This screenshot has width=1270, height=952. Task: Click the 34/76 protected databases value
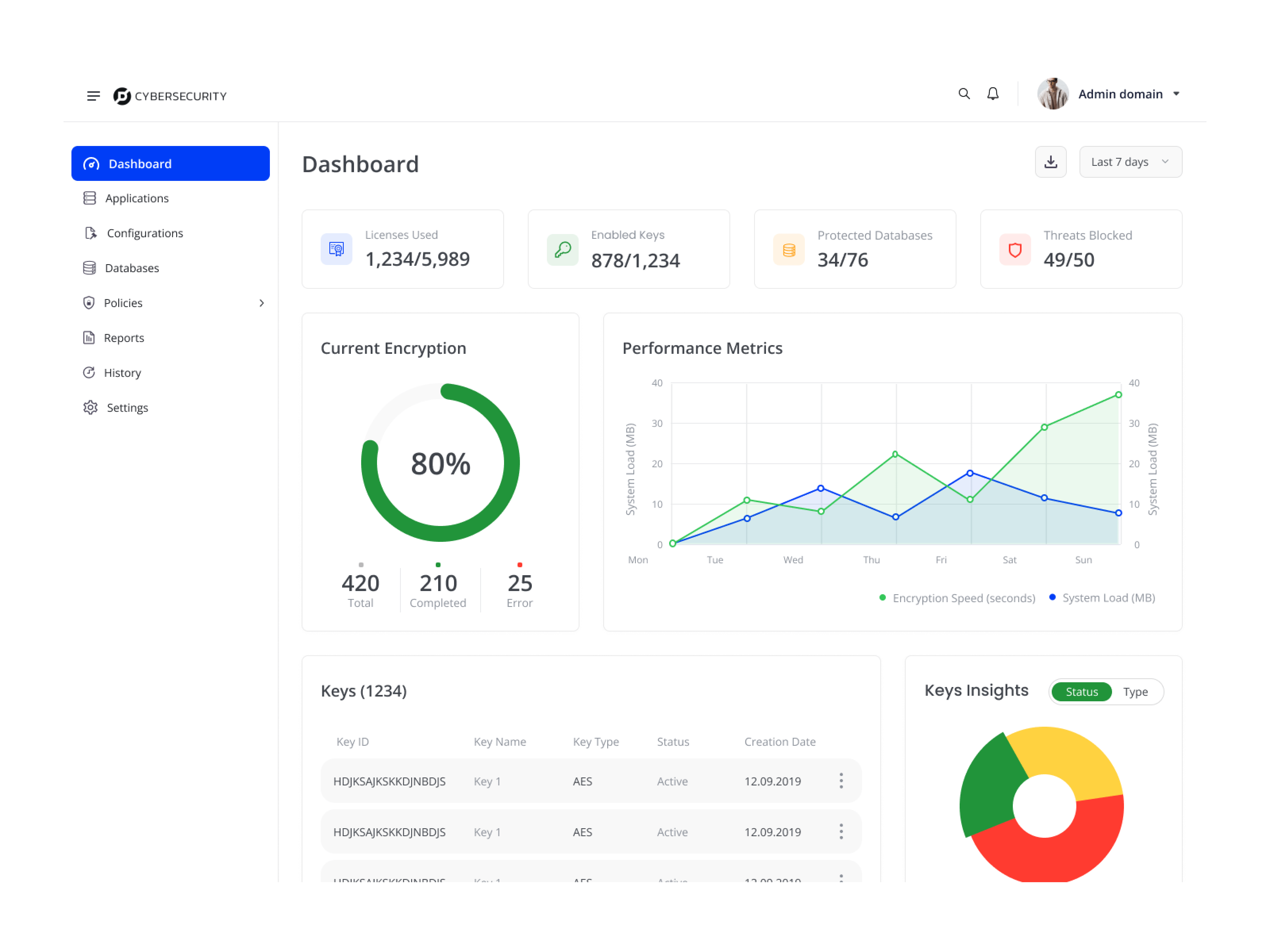click(x=843, y=260)
